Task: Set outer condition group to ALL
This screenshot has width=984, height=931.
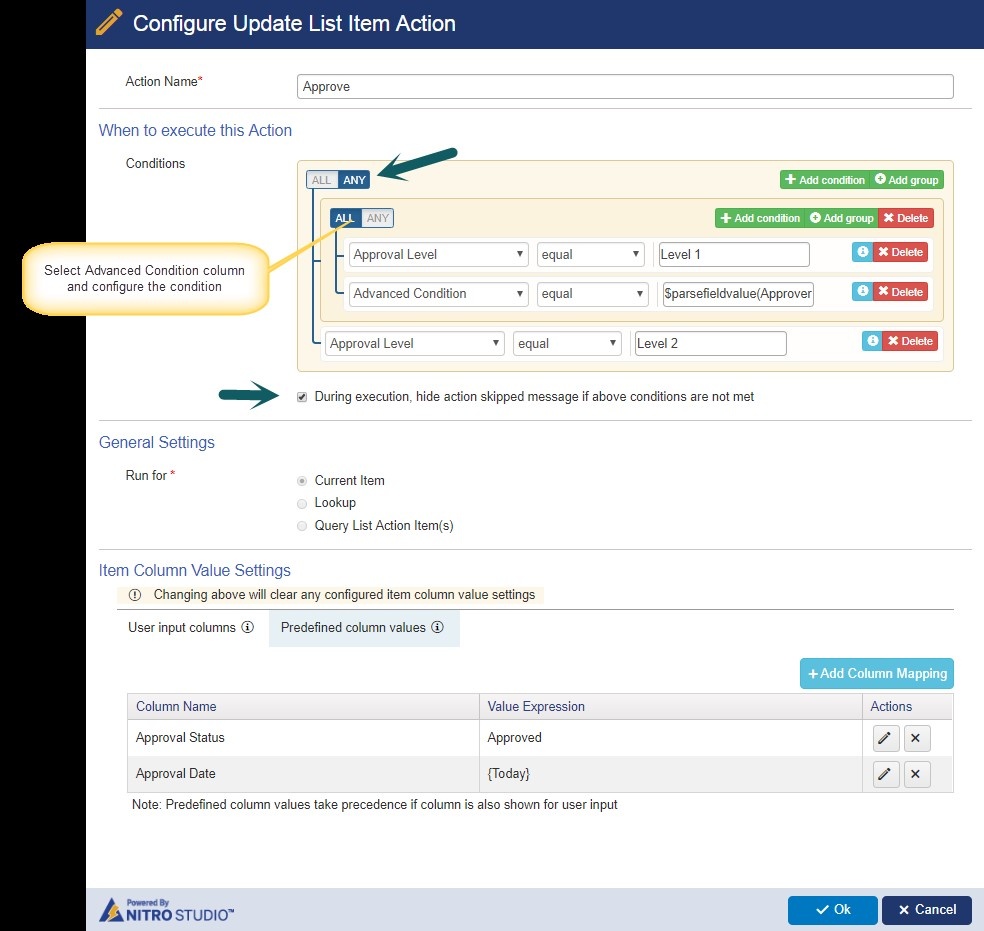Action: tap(321, 180)
